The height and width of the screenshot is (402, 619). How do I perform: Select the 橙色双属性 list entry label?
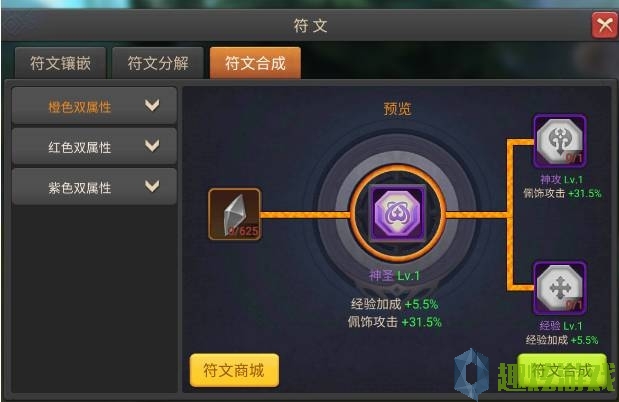click(x=80, y=107)
